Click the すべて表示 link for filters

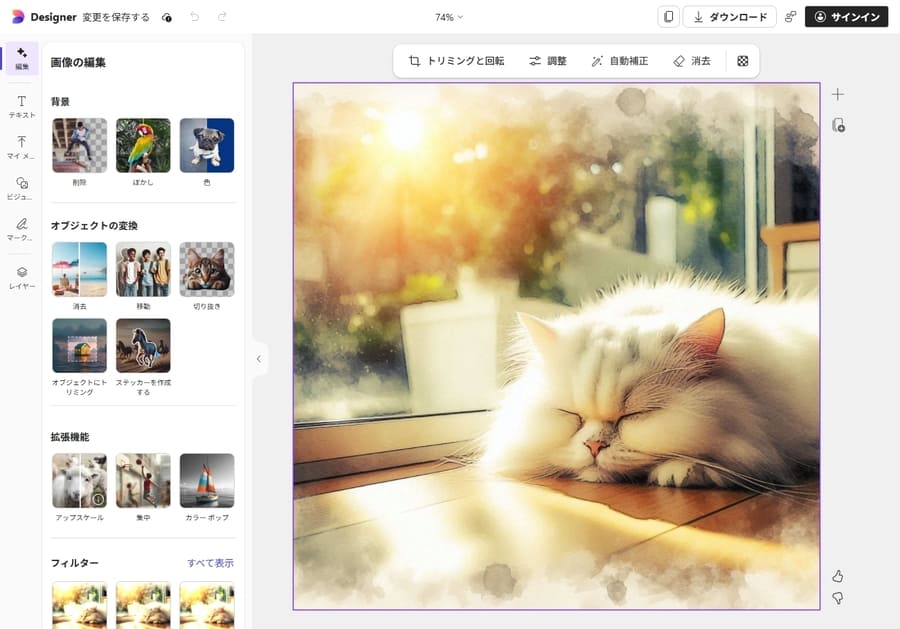tap(210, 563)
